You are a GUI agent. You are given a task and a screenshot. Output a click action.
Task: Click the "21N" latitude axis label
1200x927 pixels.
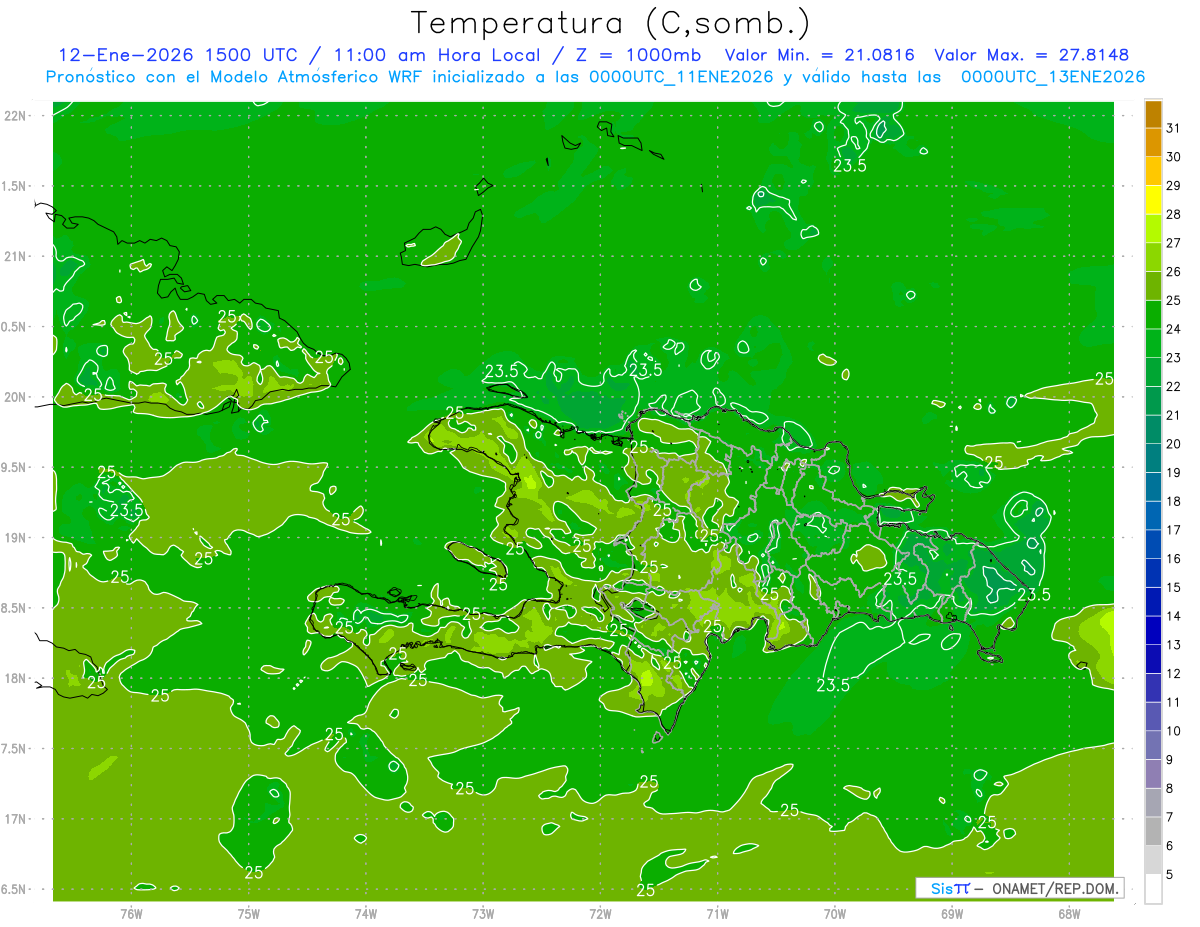[x=17, y=256]
